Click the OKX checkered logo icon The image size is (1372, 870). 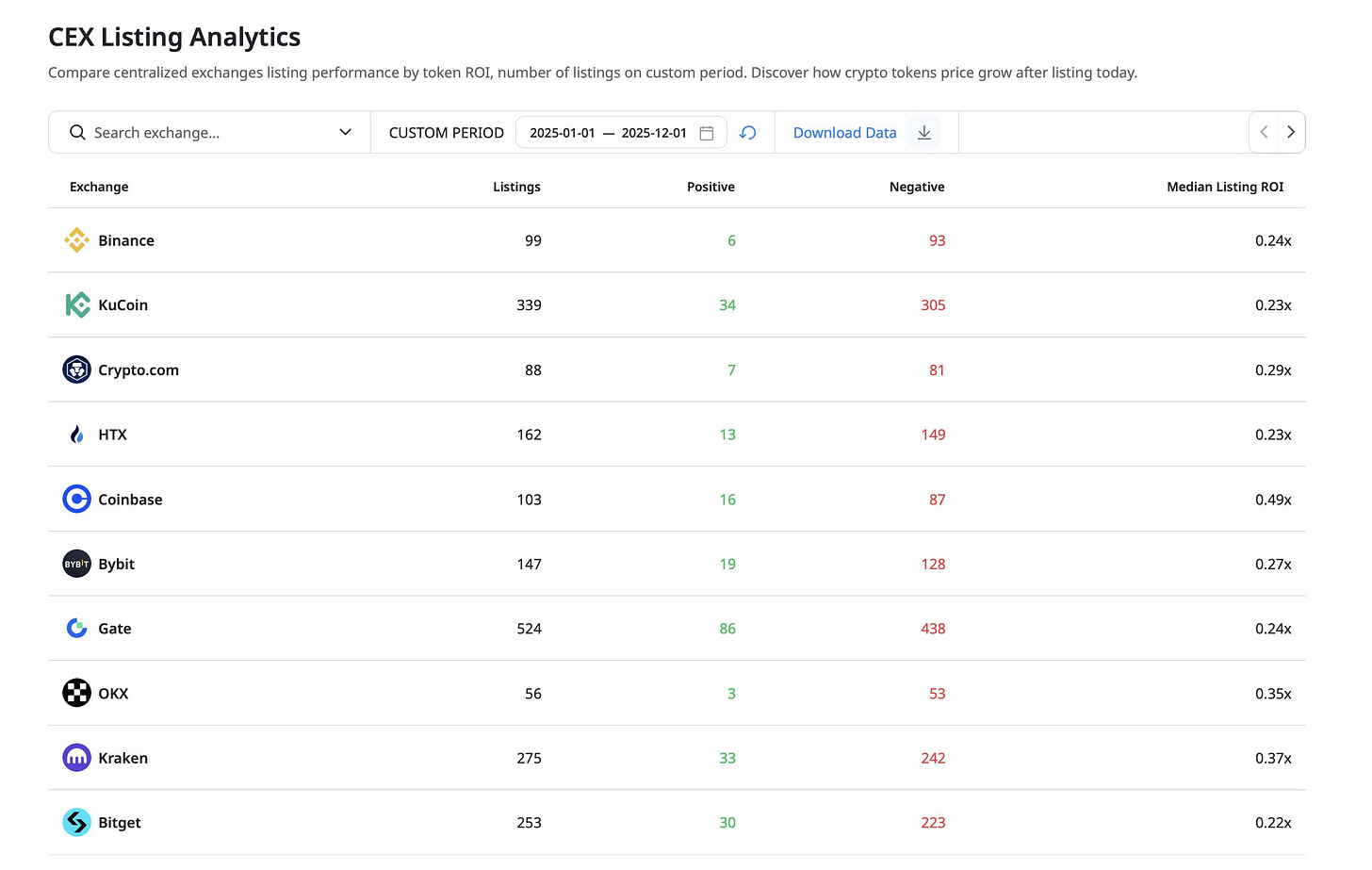(76, 694)
